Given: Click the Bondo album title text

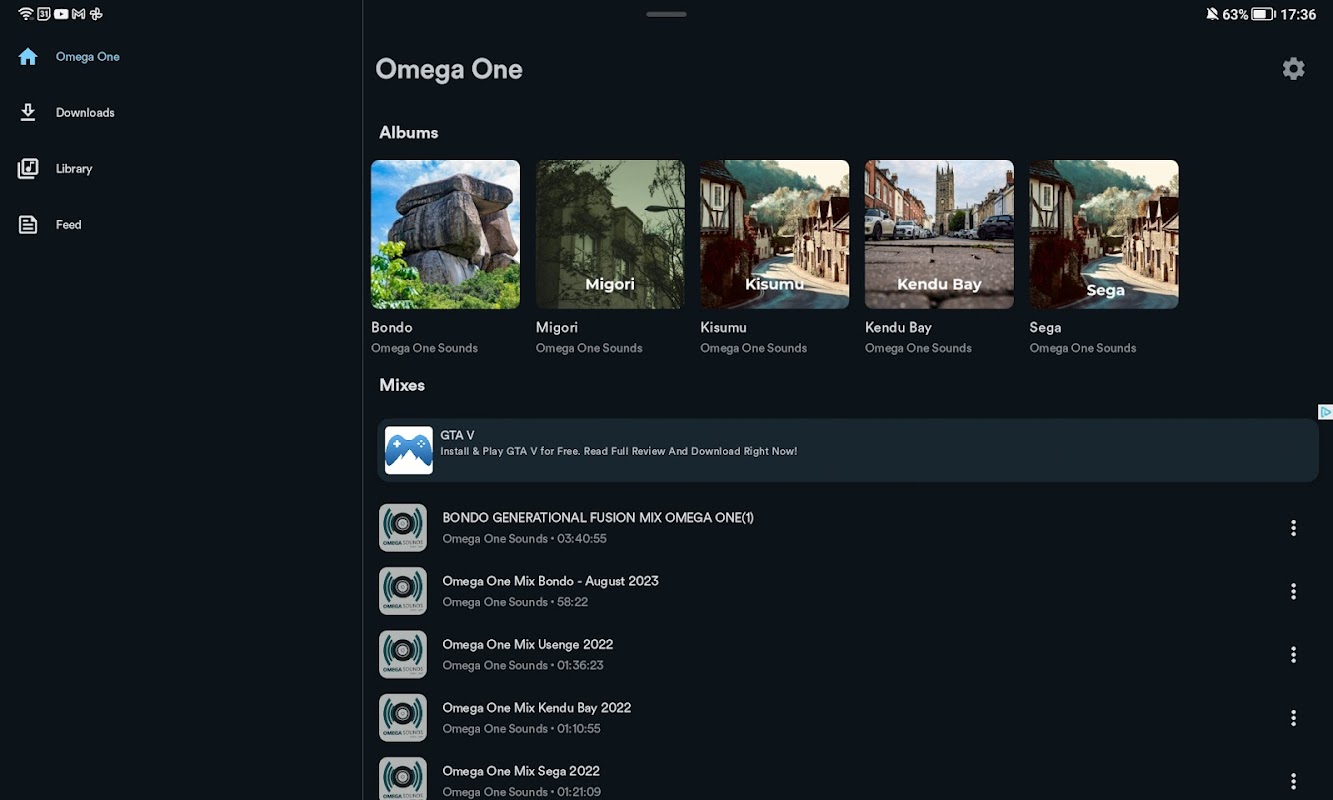Looking at the screenshot, I should pos(392,327).
